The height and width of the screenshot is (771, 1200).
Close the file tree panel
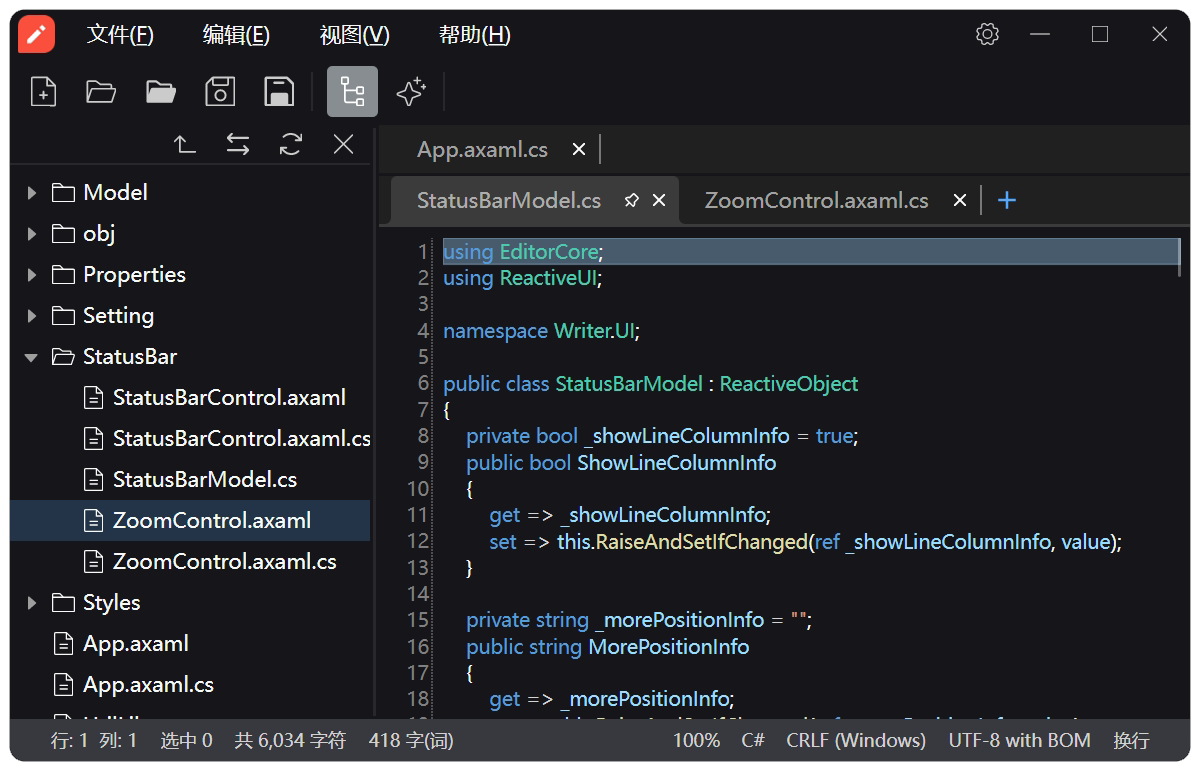click(344, 145)
